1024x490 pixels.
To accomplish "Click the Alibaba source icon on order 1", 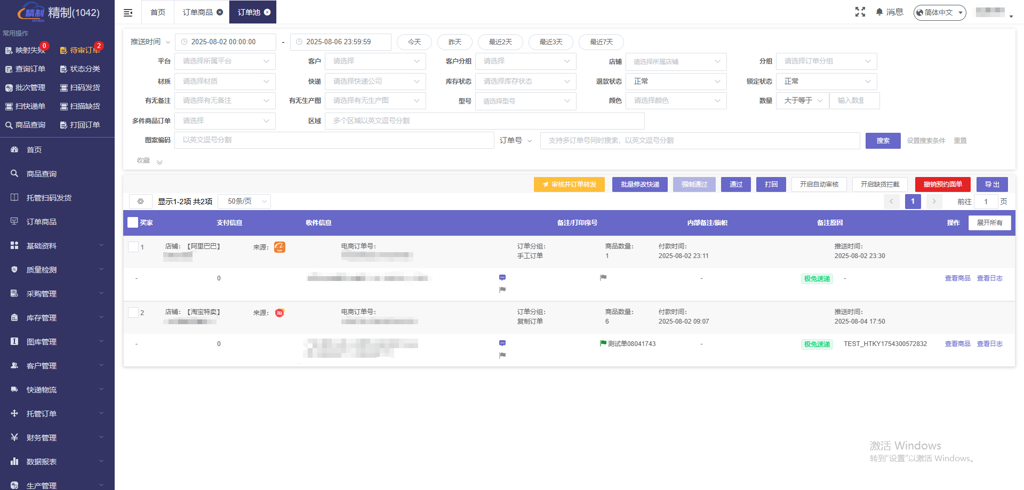I will (279, 247).
